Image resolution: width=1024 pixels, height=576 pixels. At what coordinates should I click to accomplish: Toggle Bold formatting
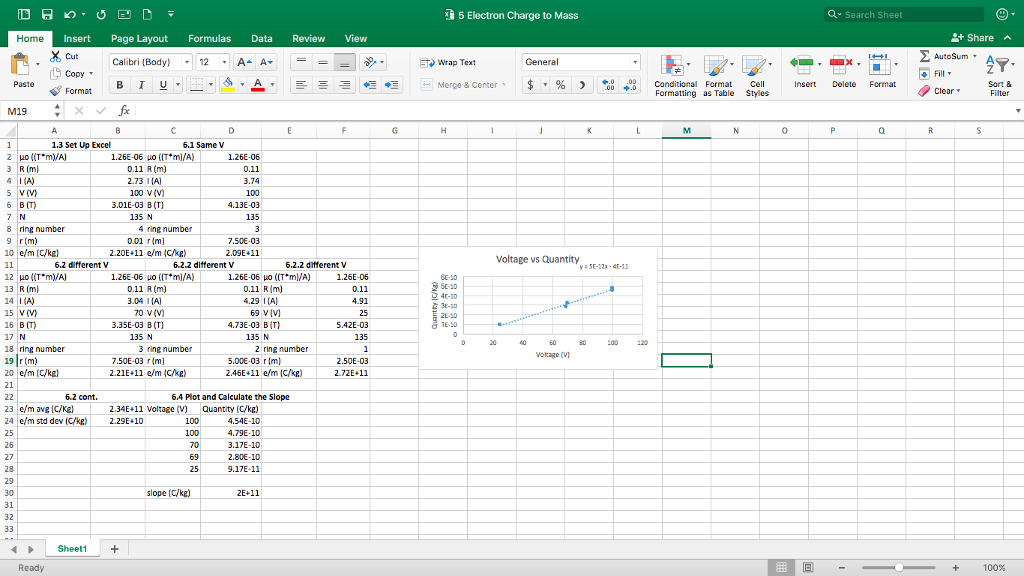[x=120, y=85]
